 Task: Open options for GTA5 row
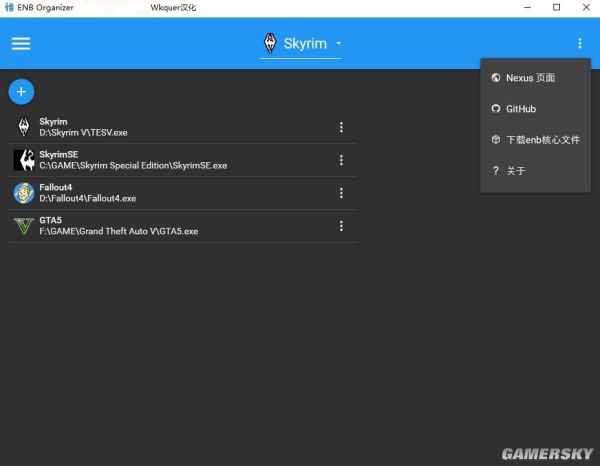tap(341, 226)
